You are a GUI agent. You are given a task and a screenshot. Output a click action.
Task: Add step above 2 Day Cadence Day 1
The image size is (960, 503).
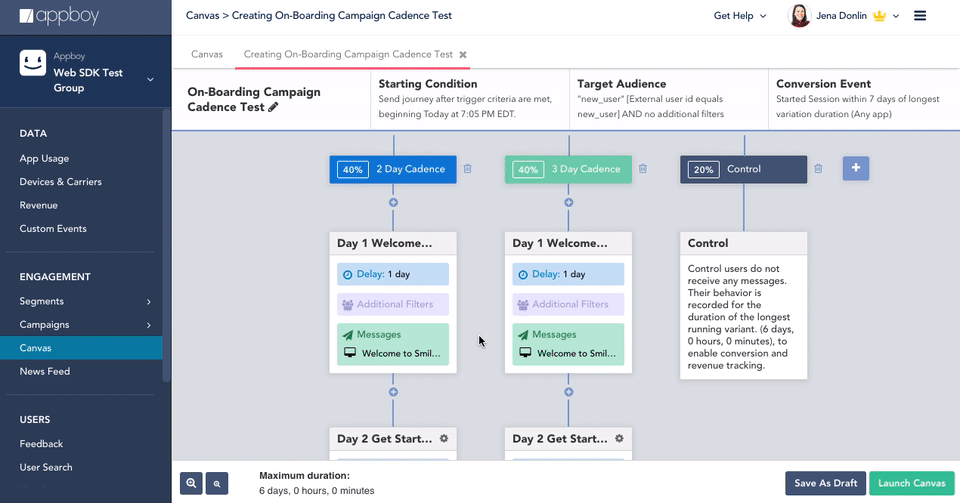[393, 202]
